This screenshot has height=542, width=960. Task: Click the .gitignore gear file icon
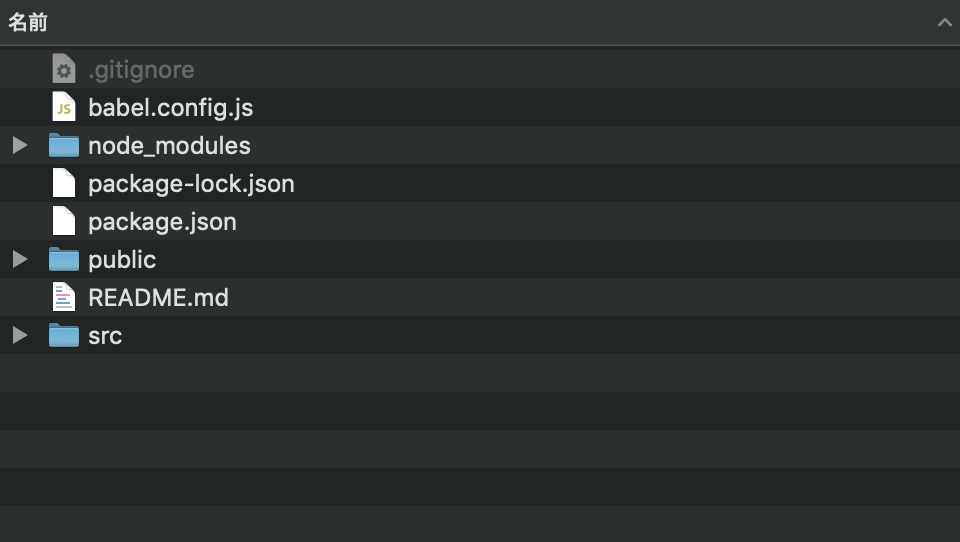point(64,69)
